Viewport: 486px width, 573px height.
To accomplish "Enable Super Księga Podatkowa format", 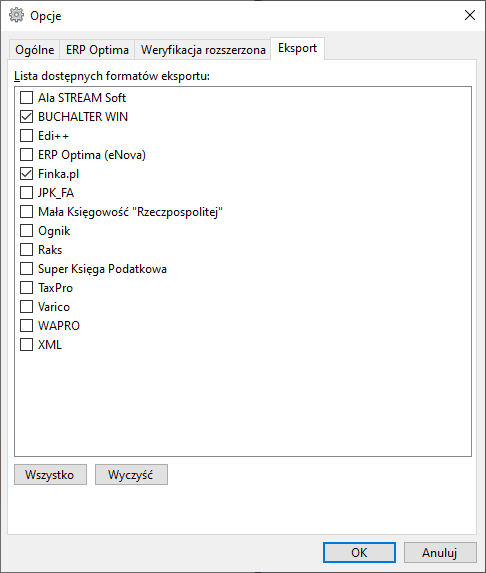I will coord(26,269).
